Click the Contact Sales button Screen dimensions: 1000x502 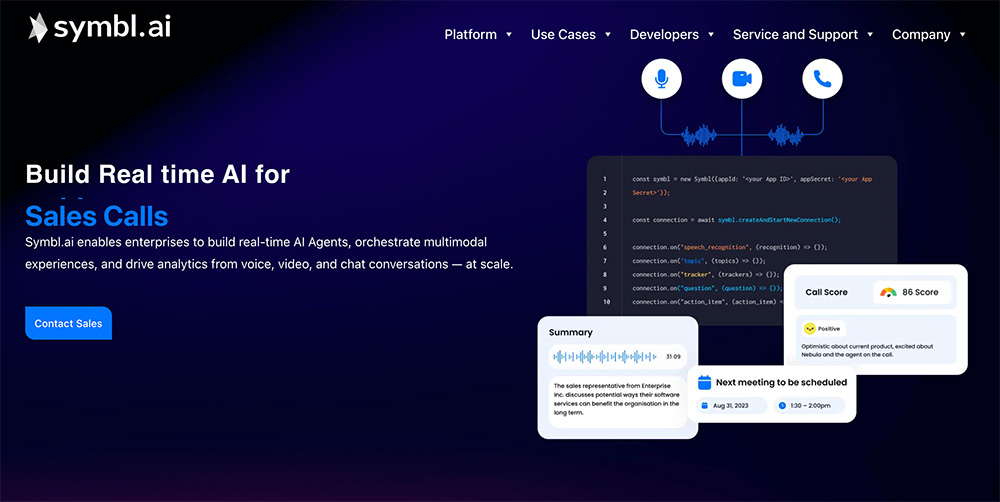pos(68,323)
